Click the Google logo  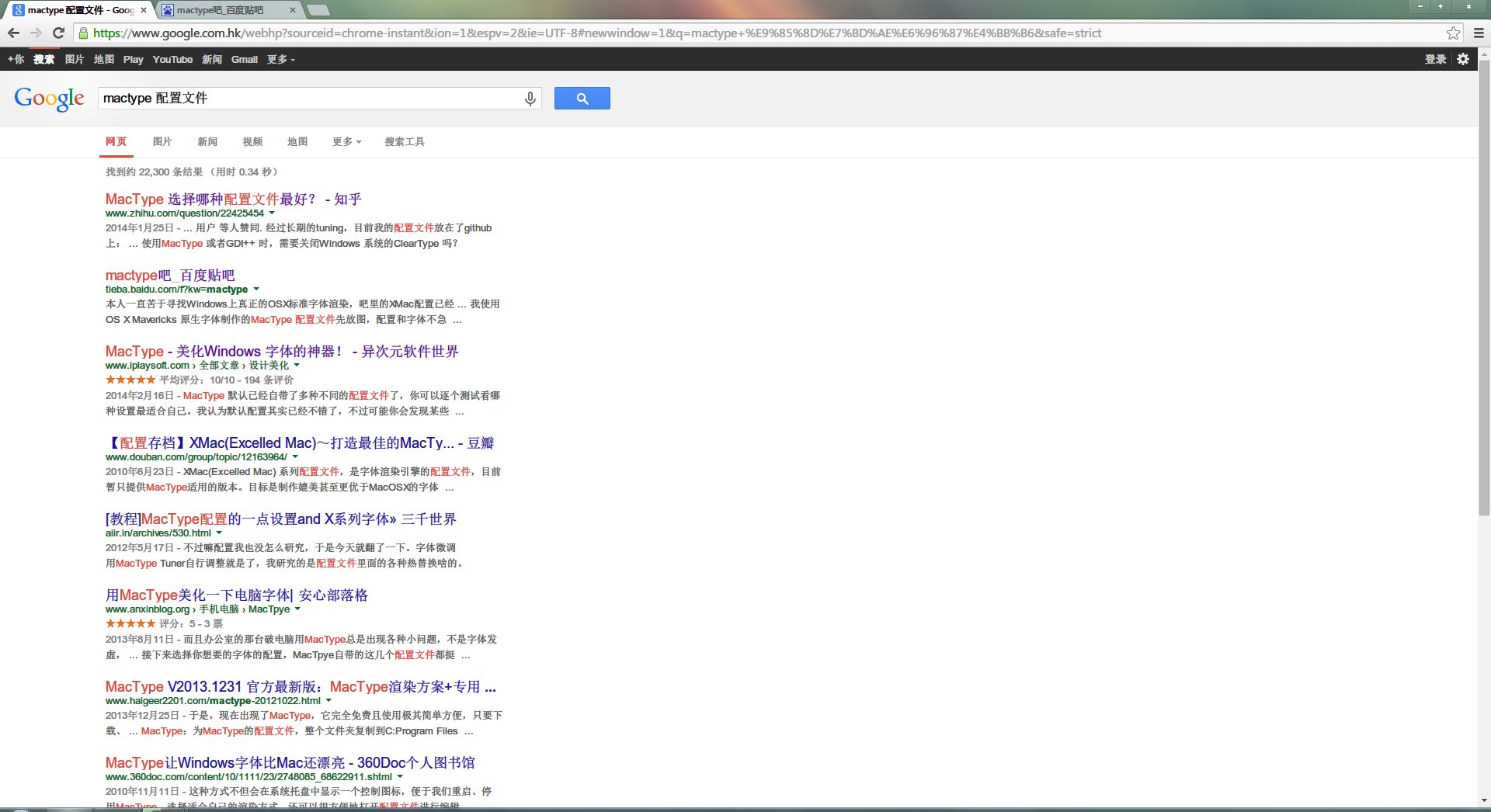click(49, 99)
